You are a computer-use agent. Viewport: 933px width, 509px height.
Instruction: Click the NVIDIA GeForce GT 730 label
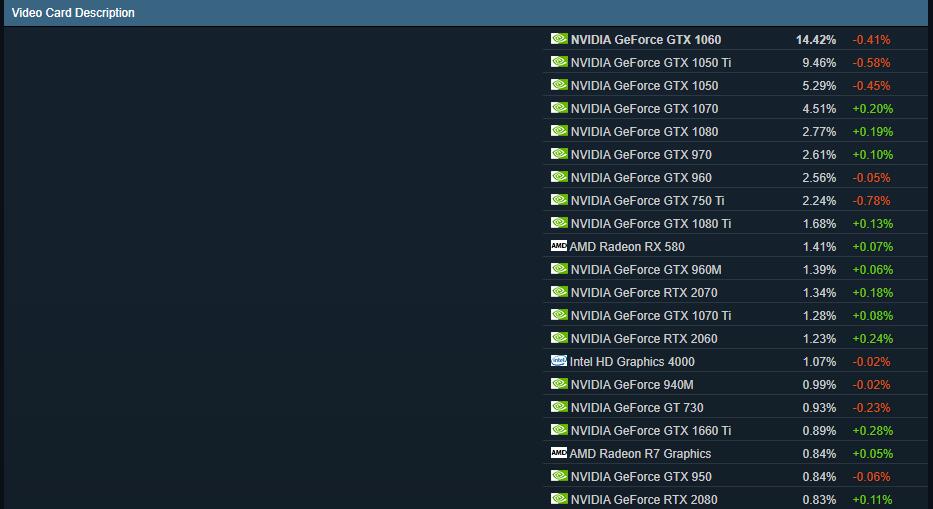click(637, 408)
